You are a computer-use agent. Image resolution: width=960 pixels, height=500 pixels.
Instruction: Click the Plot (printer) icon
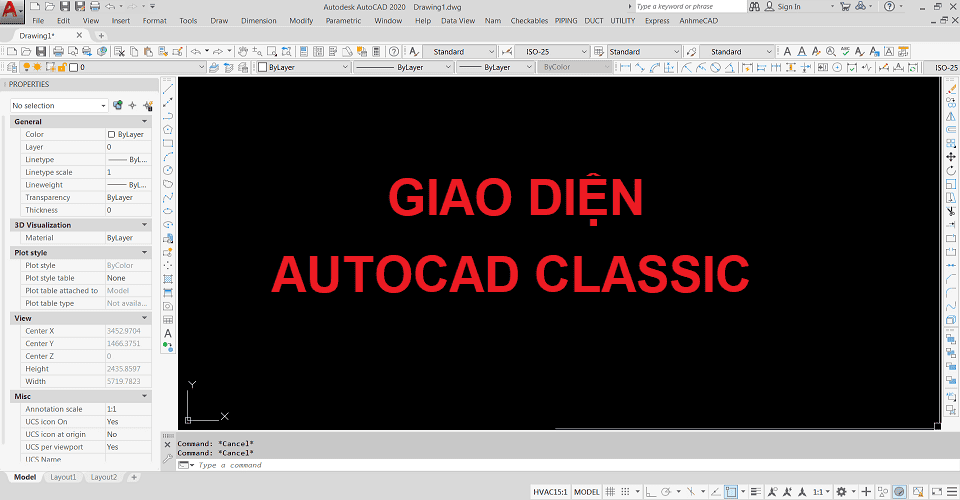tap(58, 51)
